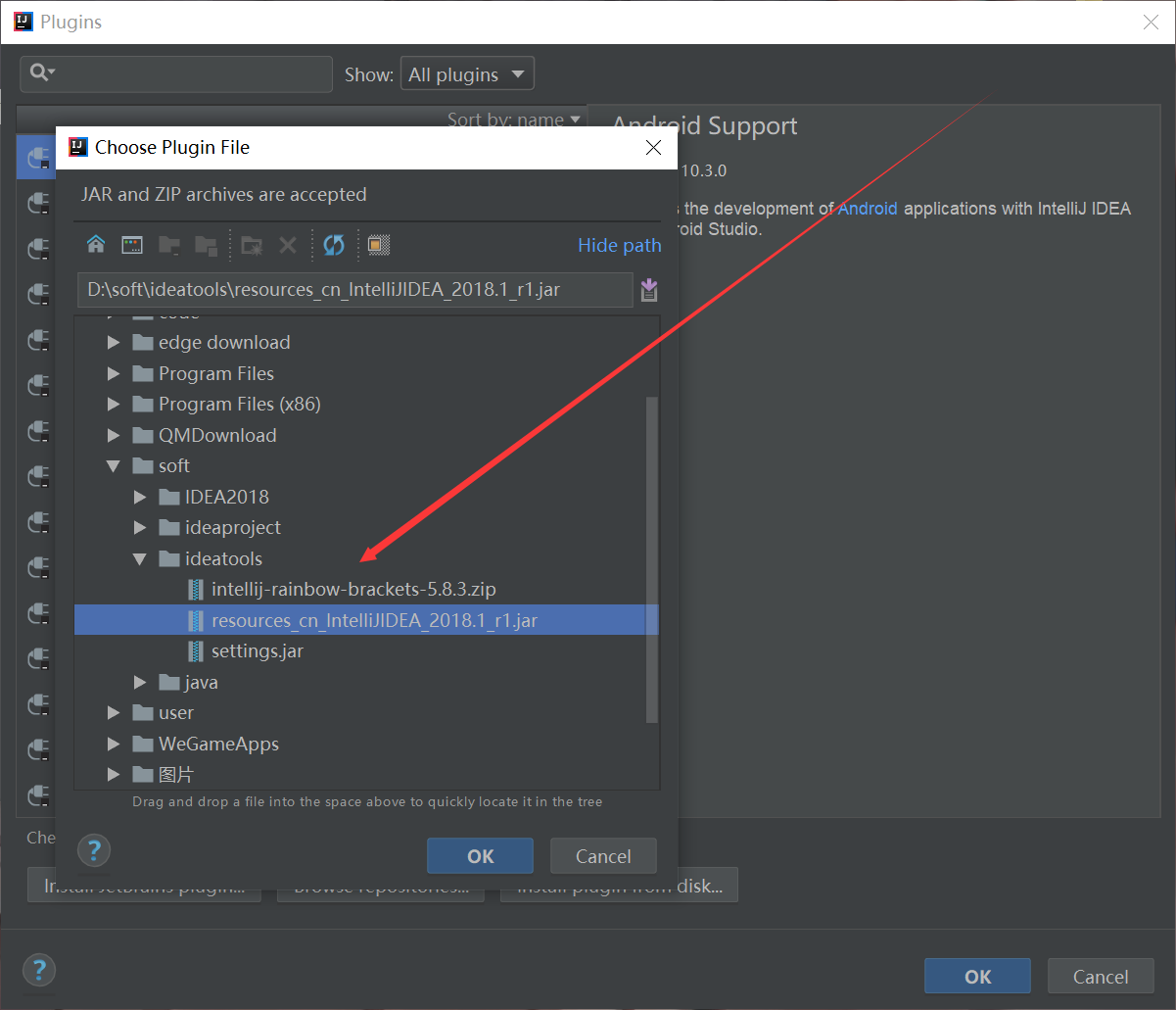Image resolution: width=1176 pixels, height=1010 pixels.
Task: Open help in the Plugins window
Action: (x=39, y=971)
